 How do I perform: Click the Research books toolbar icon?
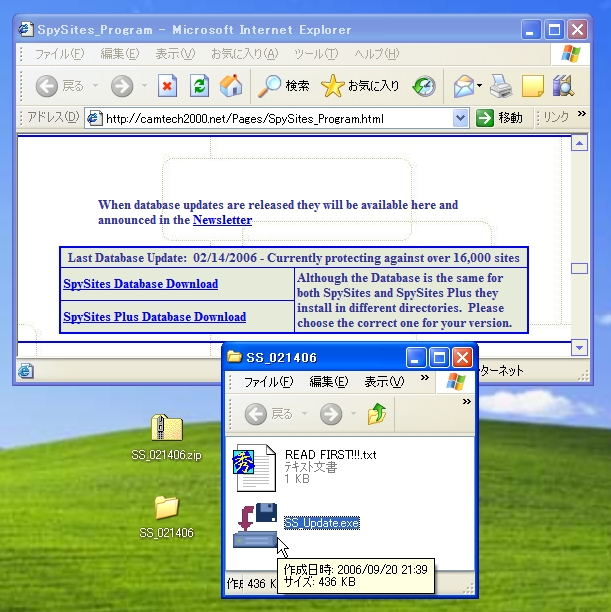tap(563, 86)
